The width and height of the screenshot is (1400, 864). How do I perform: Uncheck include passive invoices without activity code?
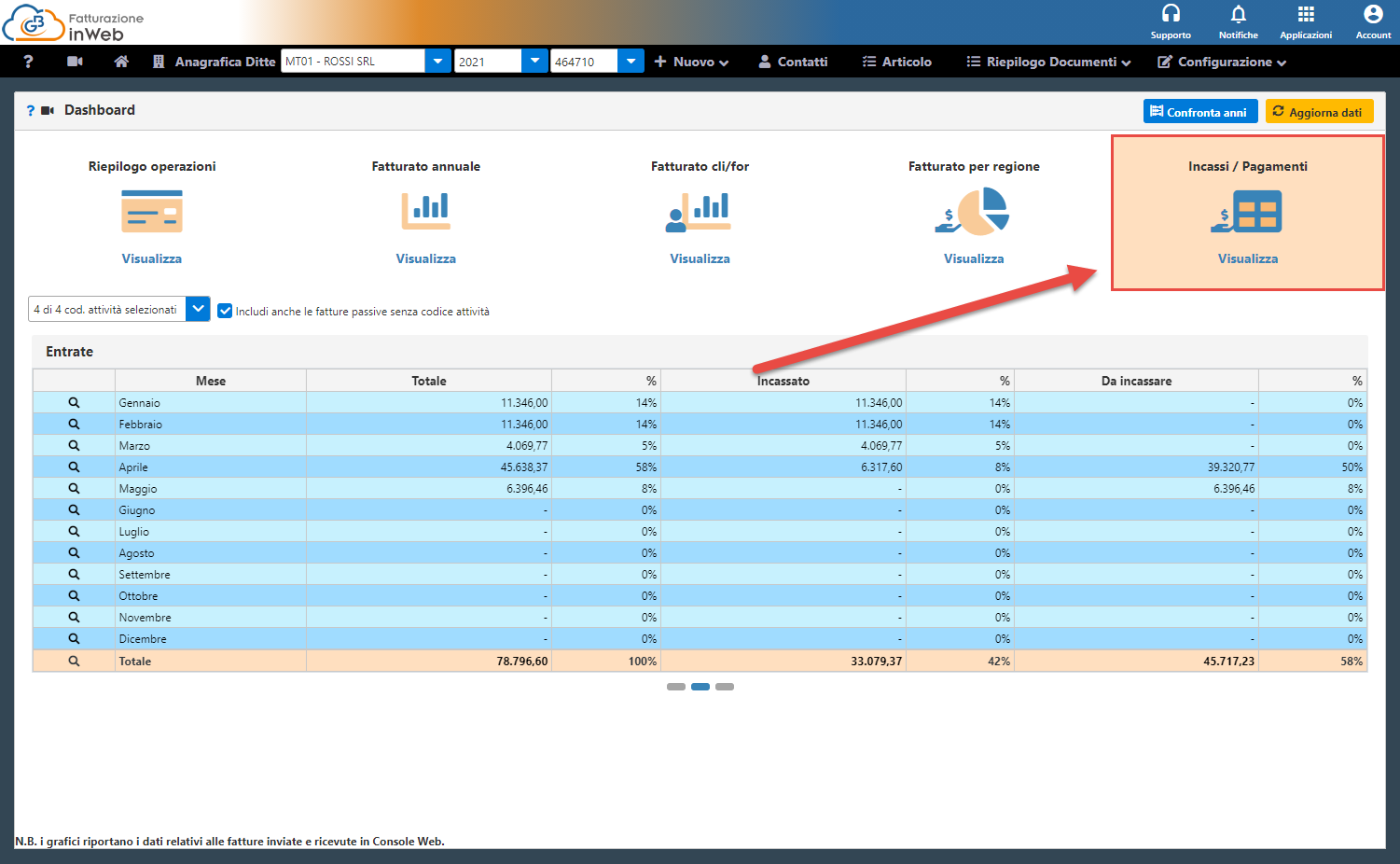[225, 311]
